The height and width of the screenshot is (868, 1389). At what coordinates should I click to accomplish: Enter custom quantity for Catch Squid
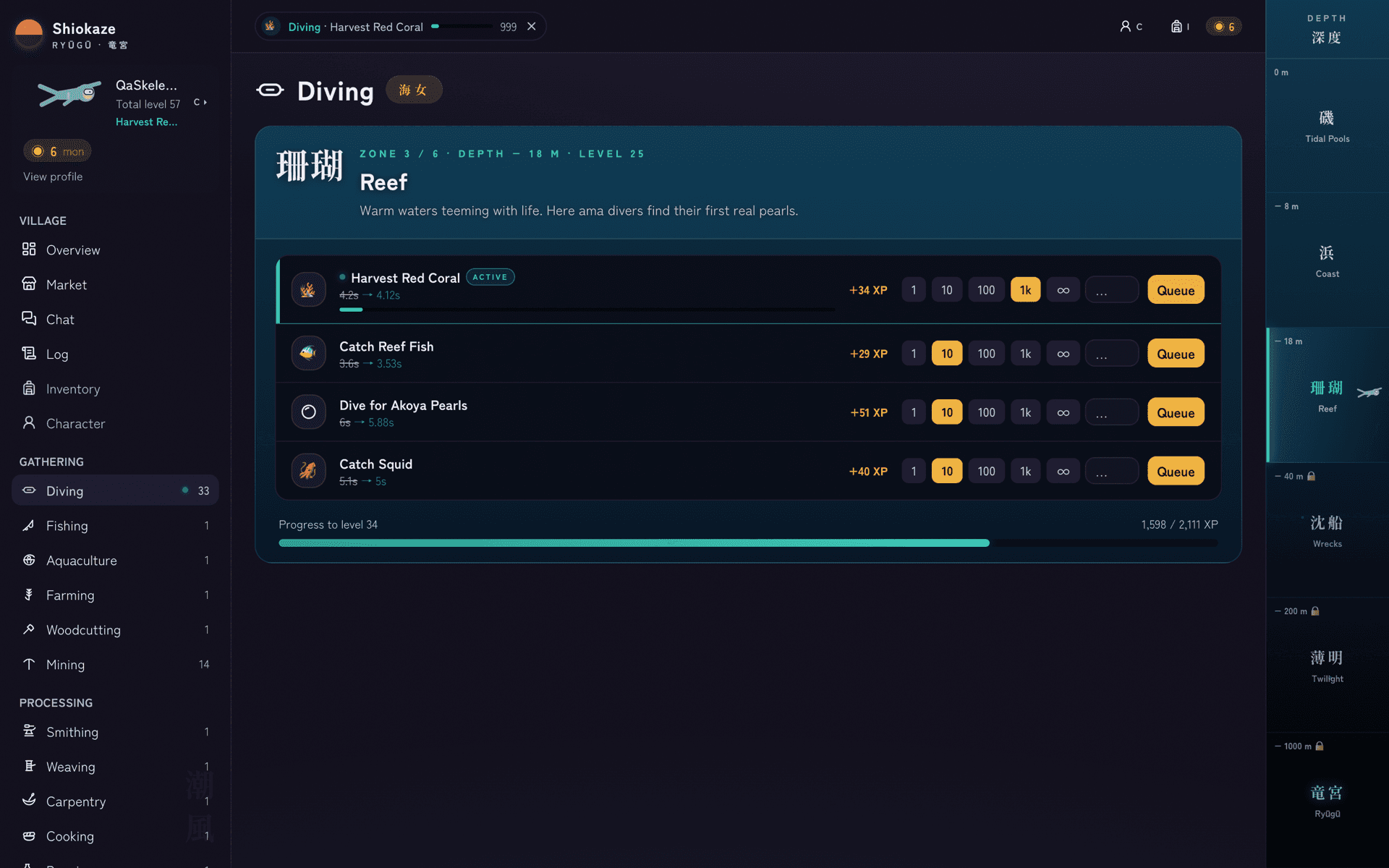(x=1112, y=471)
